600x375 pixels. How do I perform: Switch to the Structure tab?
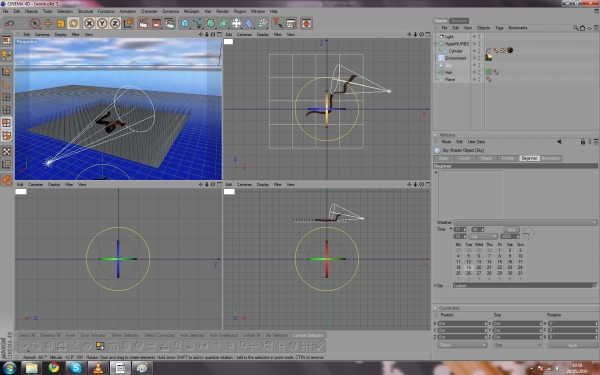(x=459, y=21)
